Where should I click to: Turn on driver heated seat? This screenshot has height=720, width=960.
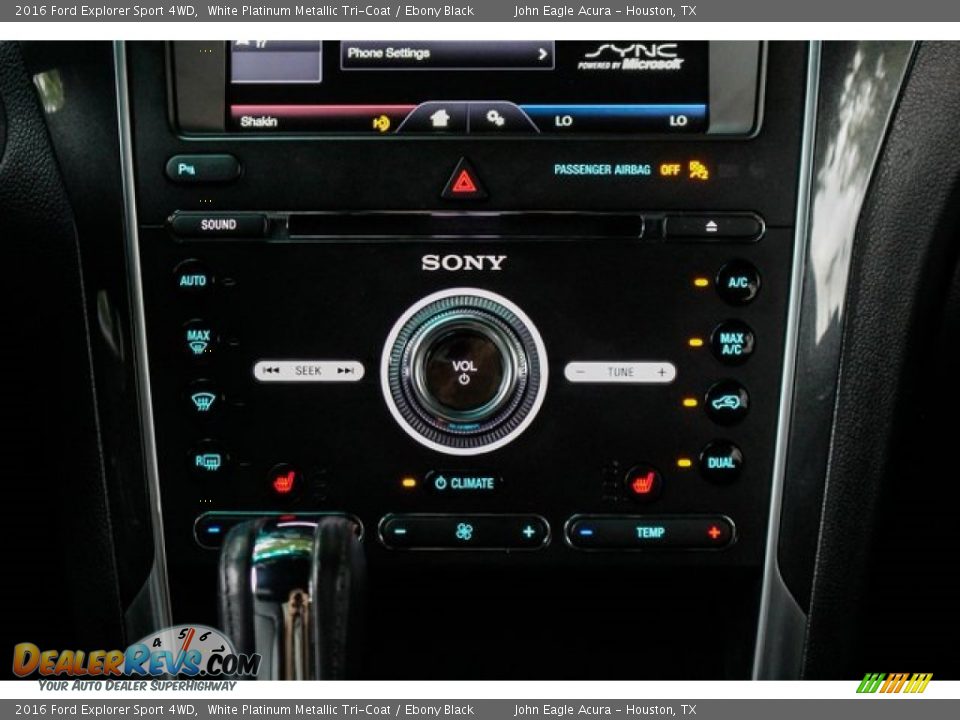(284, 482)
